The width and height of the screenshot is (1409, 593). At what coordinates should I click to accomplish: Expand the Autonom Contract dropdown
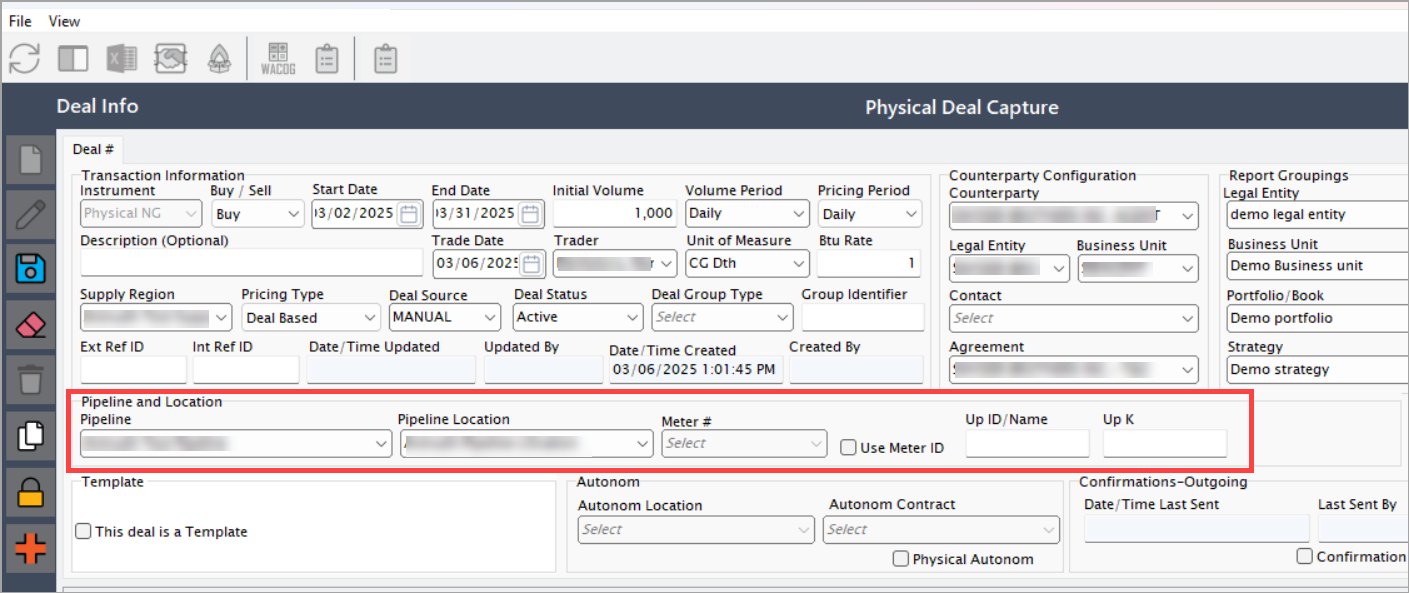coord(941,530)
